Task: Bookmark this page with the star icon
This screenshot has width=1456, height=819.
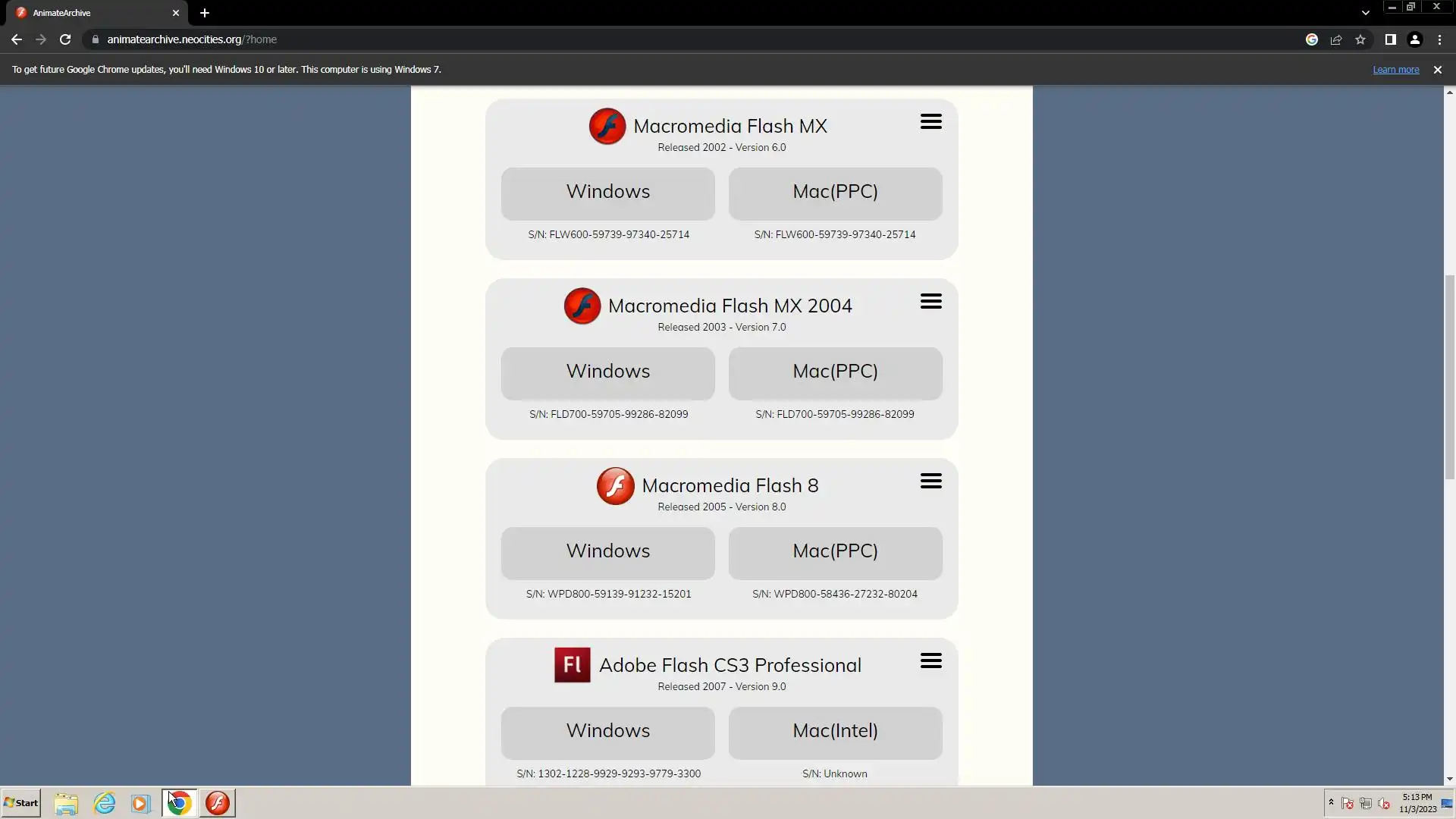Action: click(1360, 39)
